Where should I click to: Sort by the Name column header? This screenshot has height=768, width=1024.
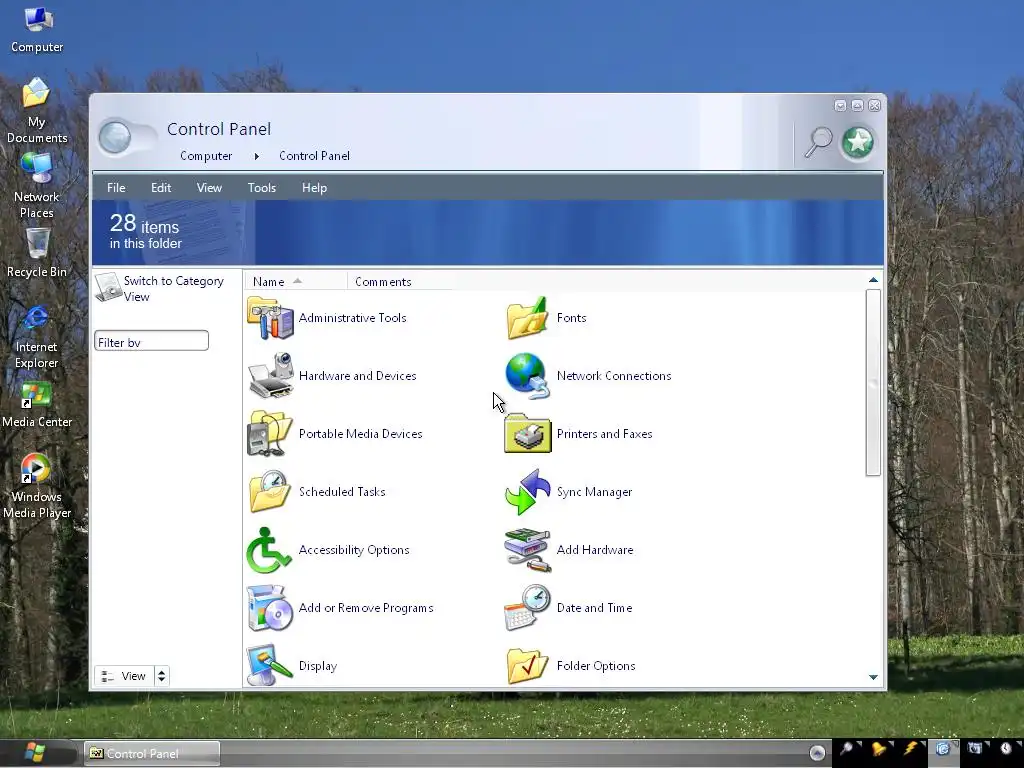(296, 281)
